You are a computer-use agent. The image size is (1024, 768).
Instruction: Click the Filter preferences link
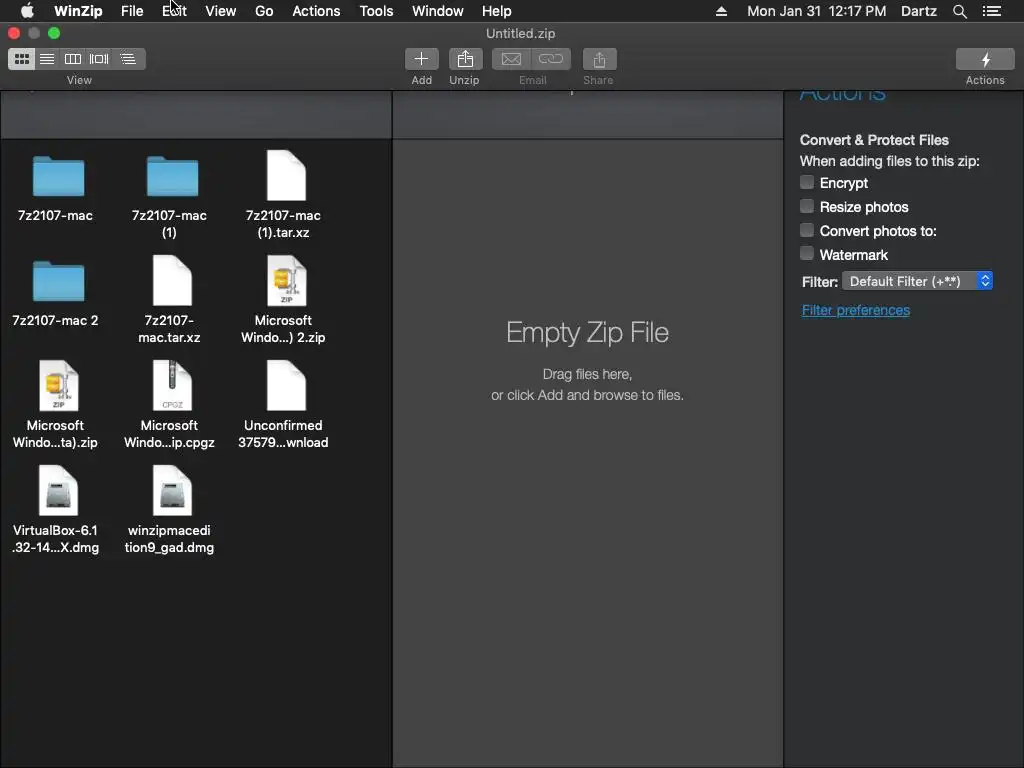coord(856,310)
